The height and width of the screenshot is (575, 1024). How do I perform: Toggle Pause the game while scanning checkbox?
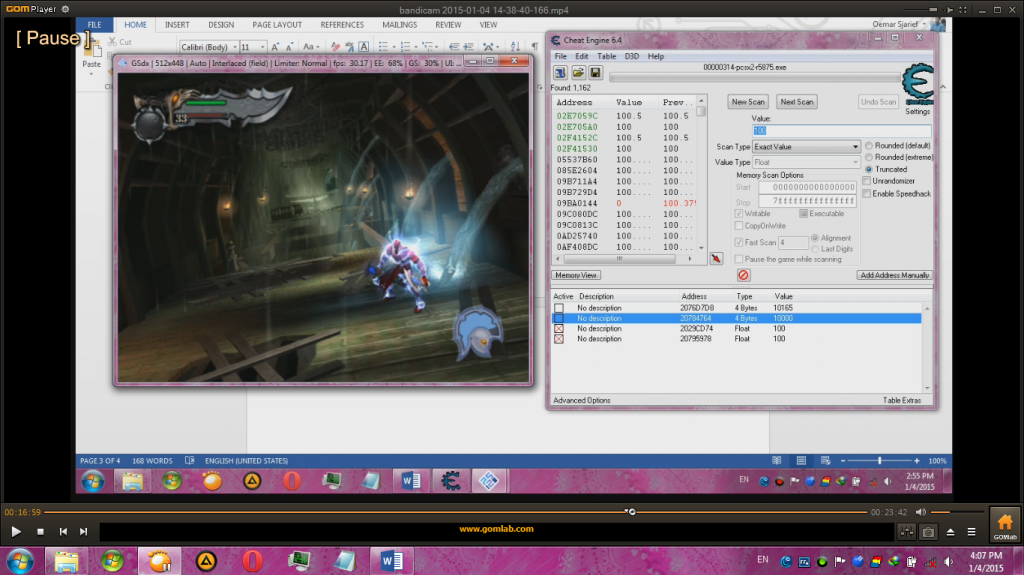739,259
